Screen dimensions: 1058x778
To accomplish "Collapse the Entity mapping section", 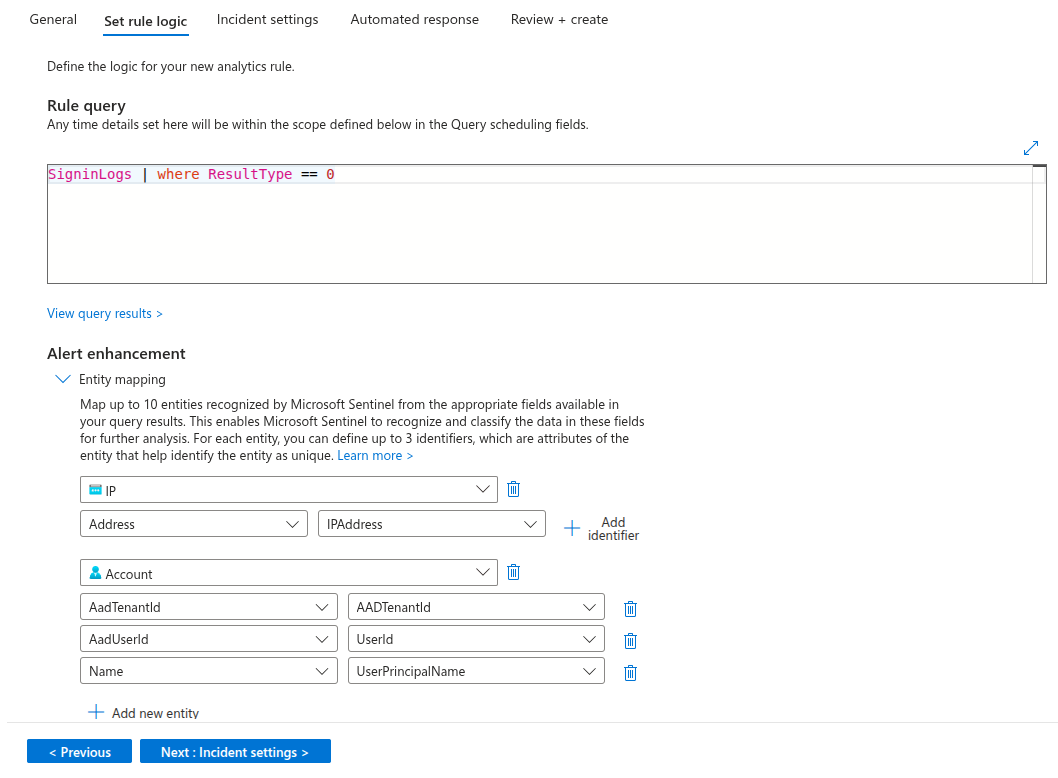I will tap(63, 379).
